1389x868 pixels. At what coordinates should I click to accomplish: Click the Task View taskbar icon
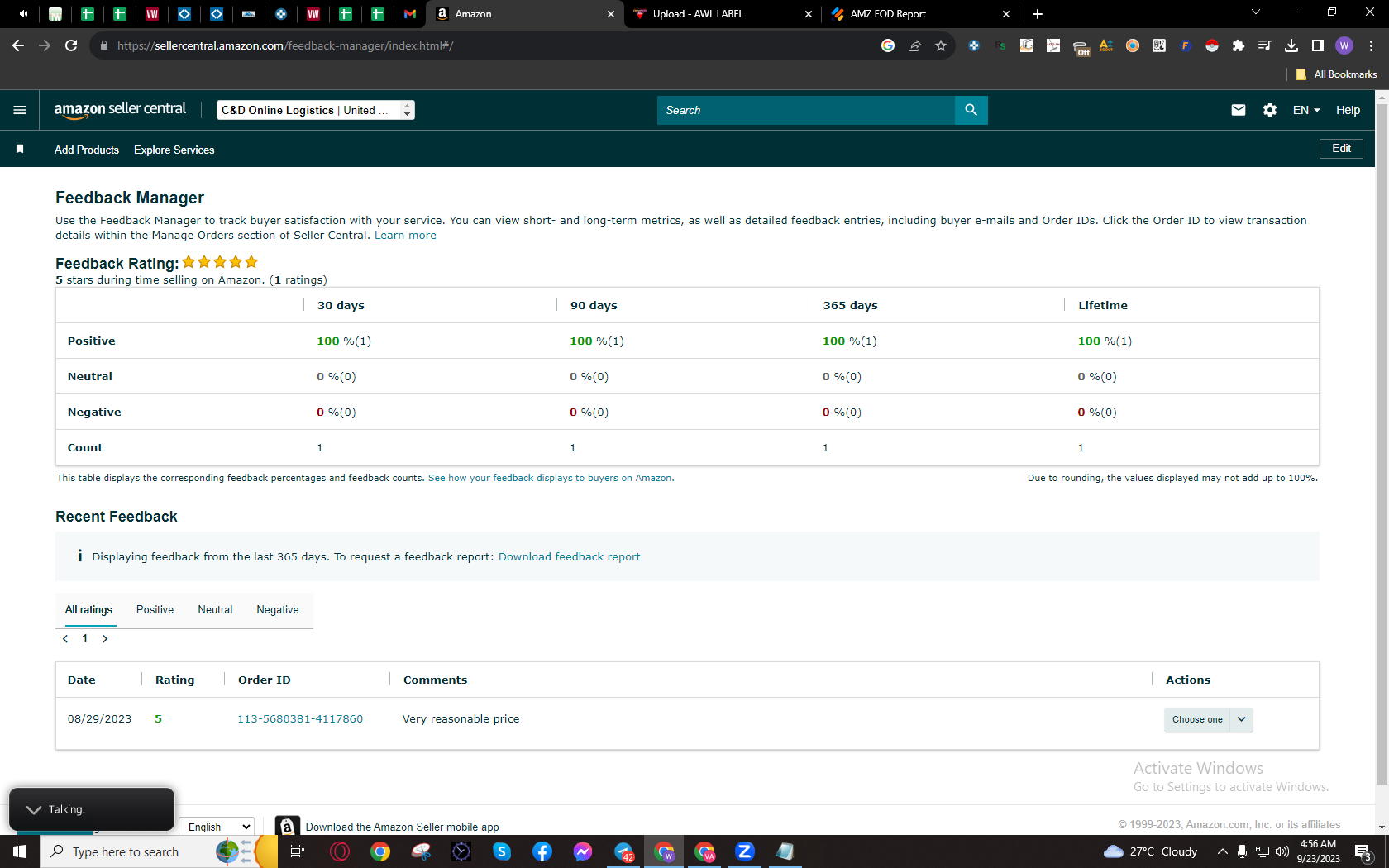(x=298, y=851)
